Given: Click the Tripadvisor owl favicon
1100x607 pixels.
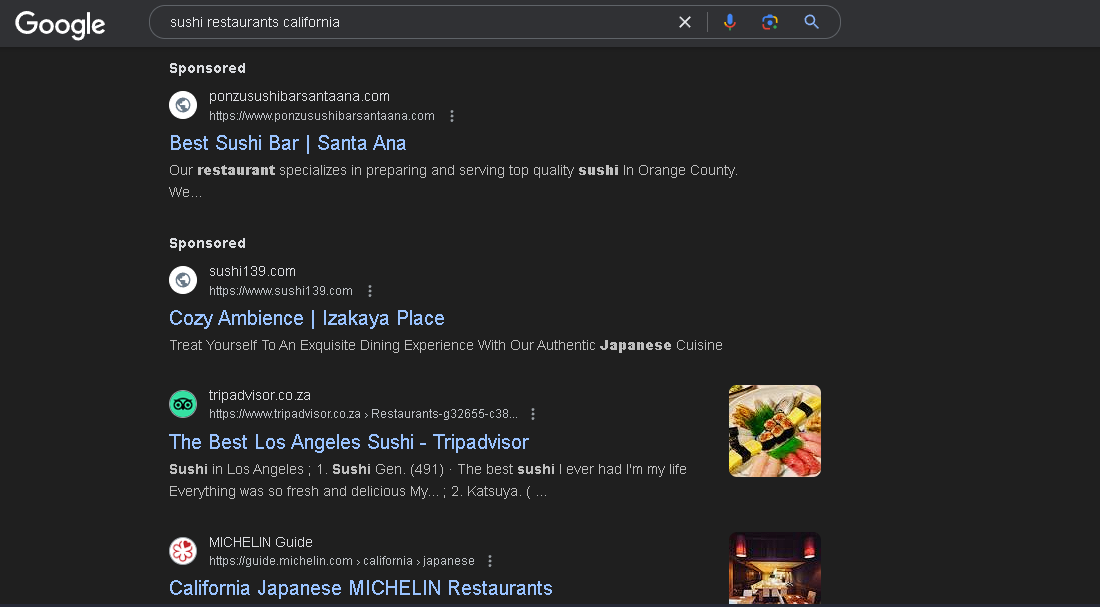Looking at the screenshot, I should click(x=183, y=404).
